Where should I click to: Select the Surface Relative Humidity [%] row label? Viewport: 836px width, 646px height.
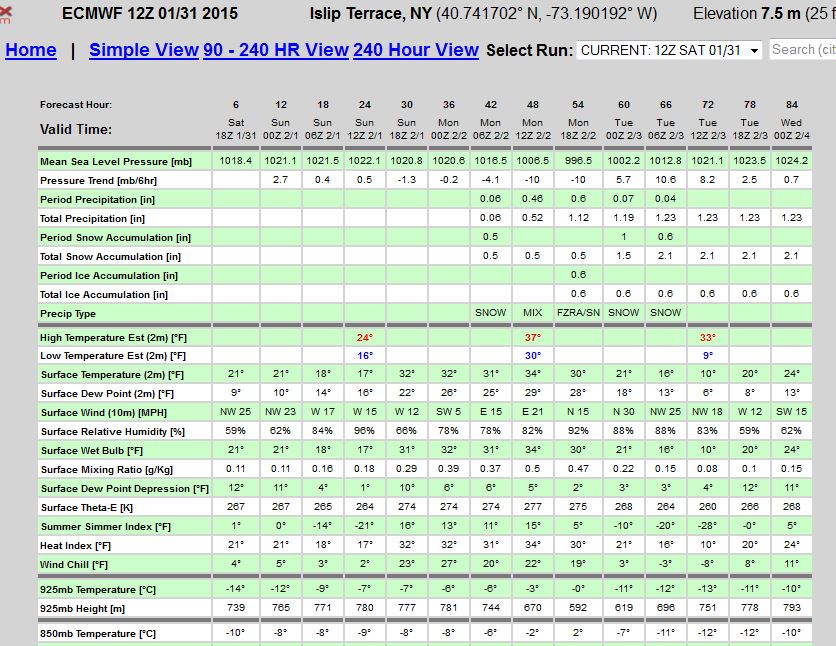112,432
